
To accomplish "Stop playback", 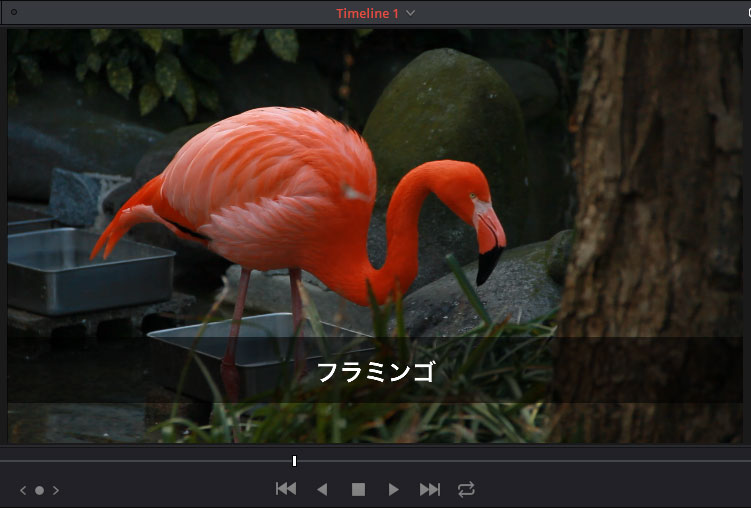I will 358,489.
